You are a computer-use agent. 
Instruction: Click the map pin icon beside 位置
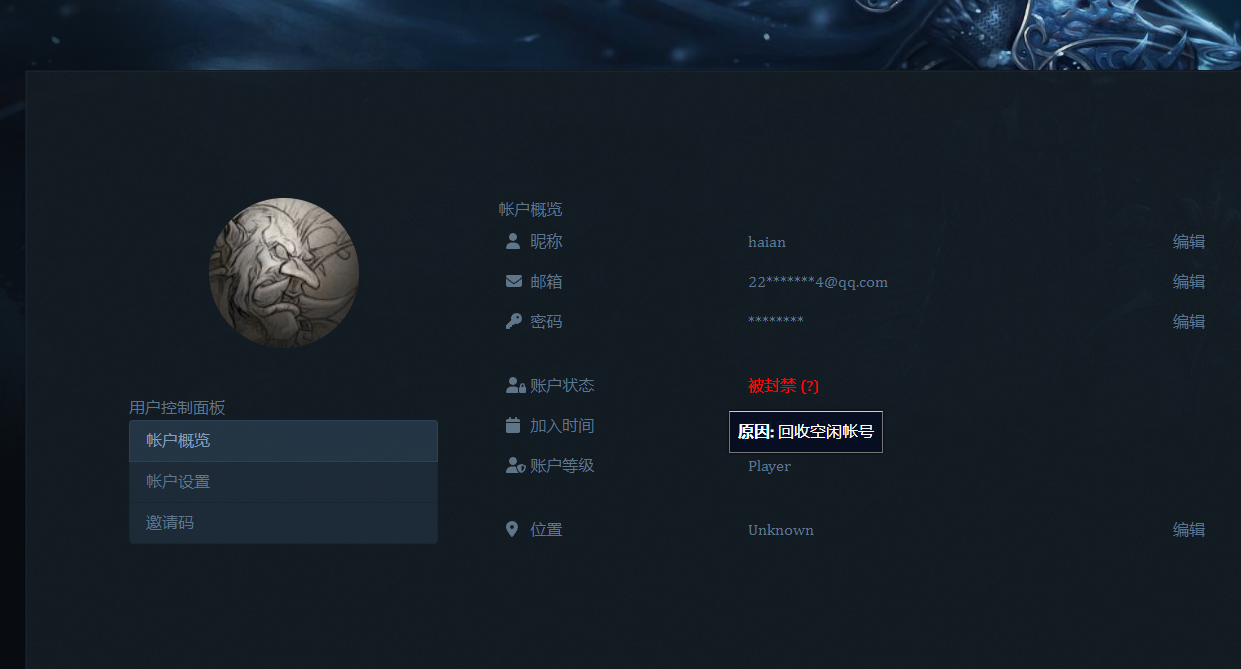(512, 529)
